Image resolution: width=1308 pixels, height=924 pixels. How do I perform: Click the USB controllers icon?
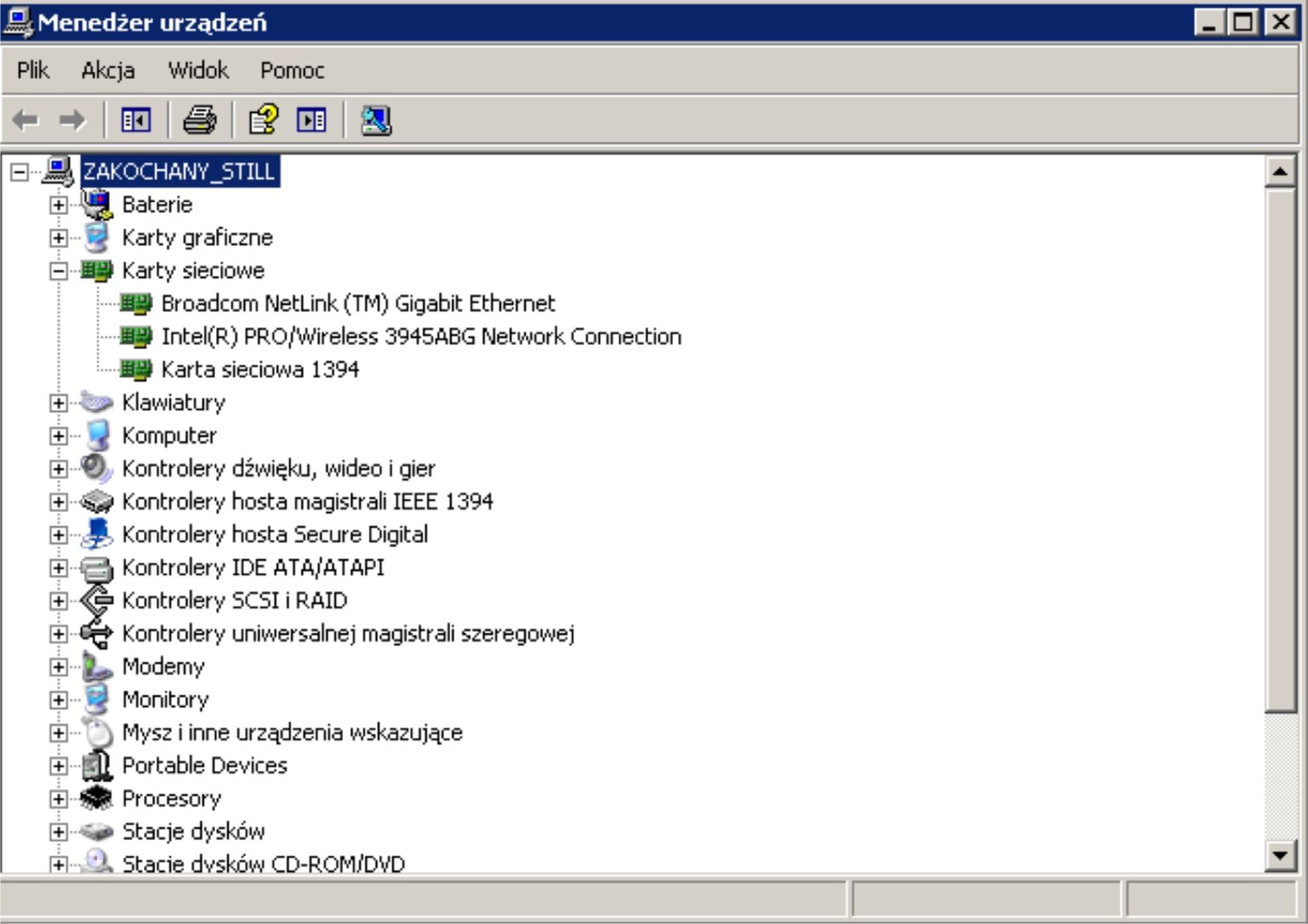point(97,633)
